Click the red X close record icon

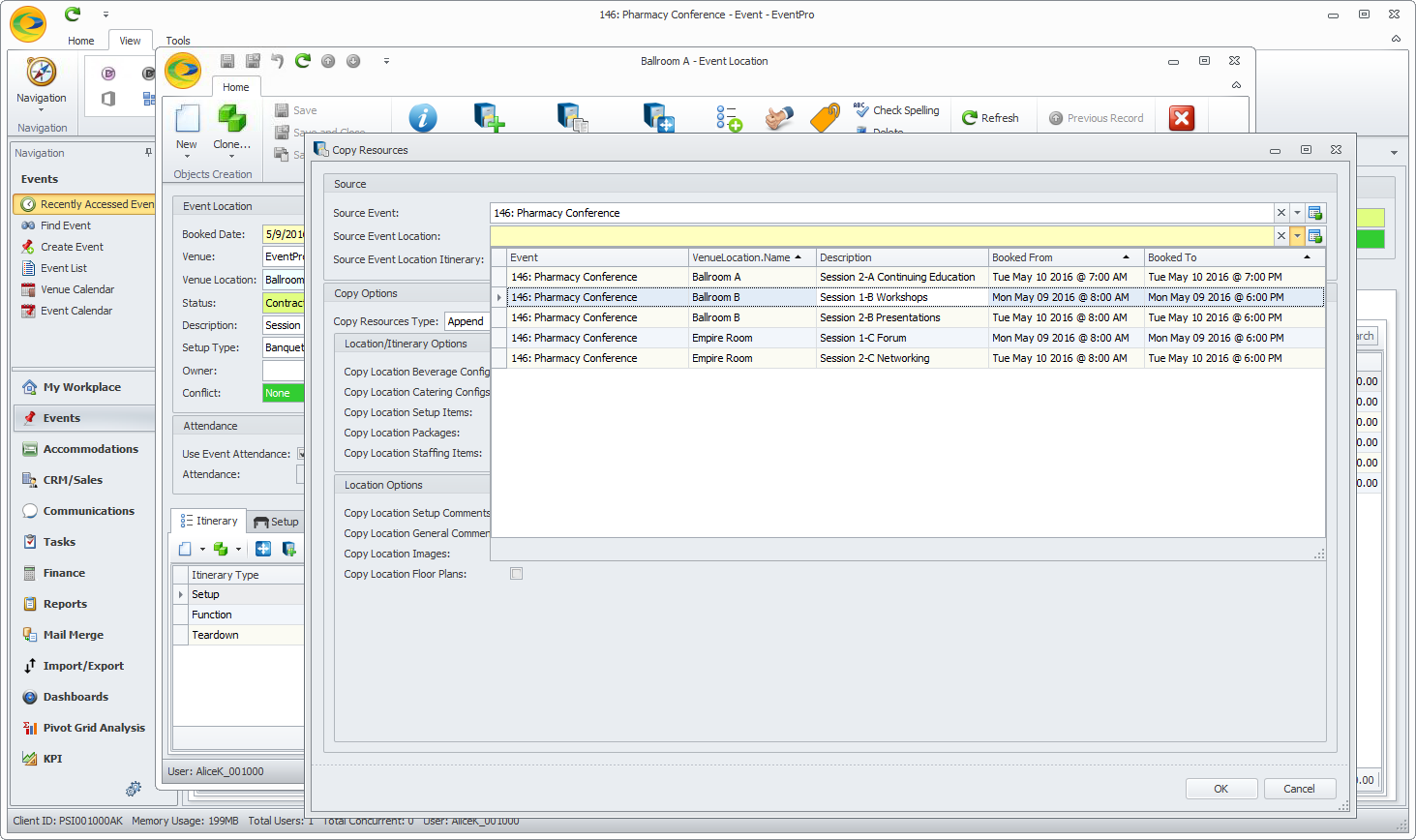1182,118
